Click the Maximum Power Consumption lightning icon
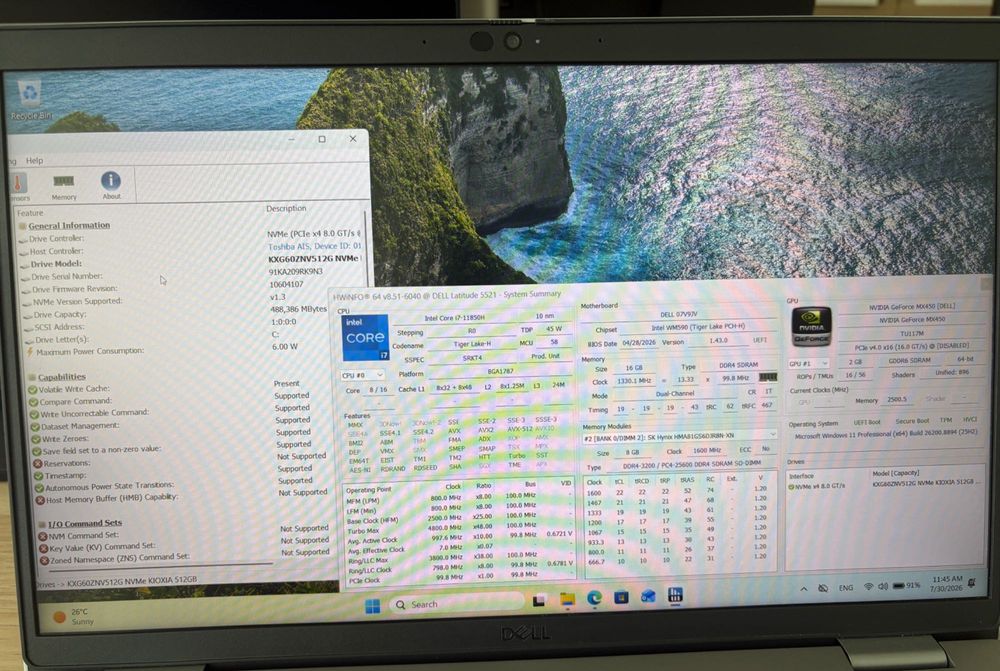This screenshot has height=671, width=1000. (29, 352)
